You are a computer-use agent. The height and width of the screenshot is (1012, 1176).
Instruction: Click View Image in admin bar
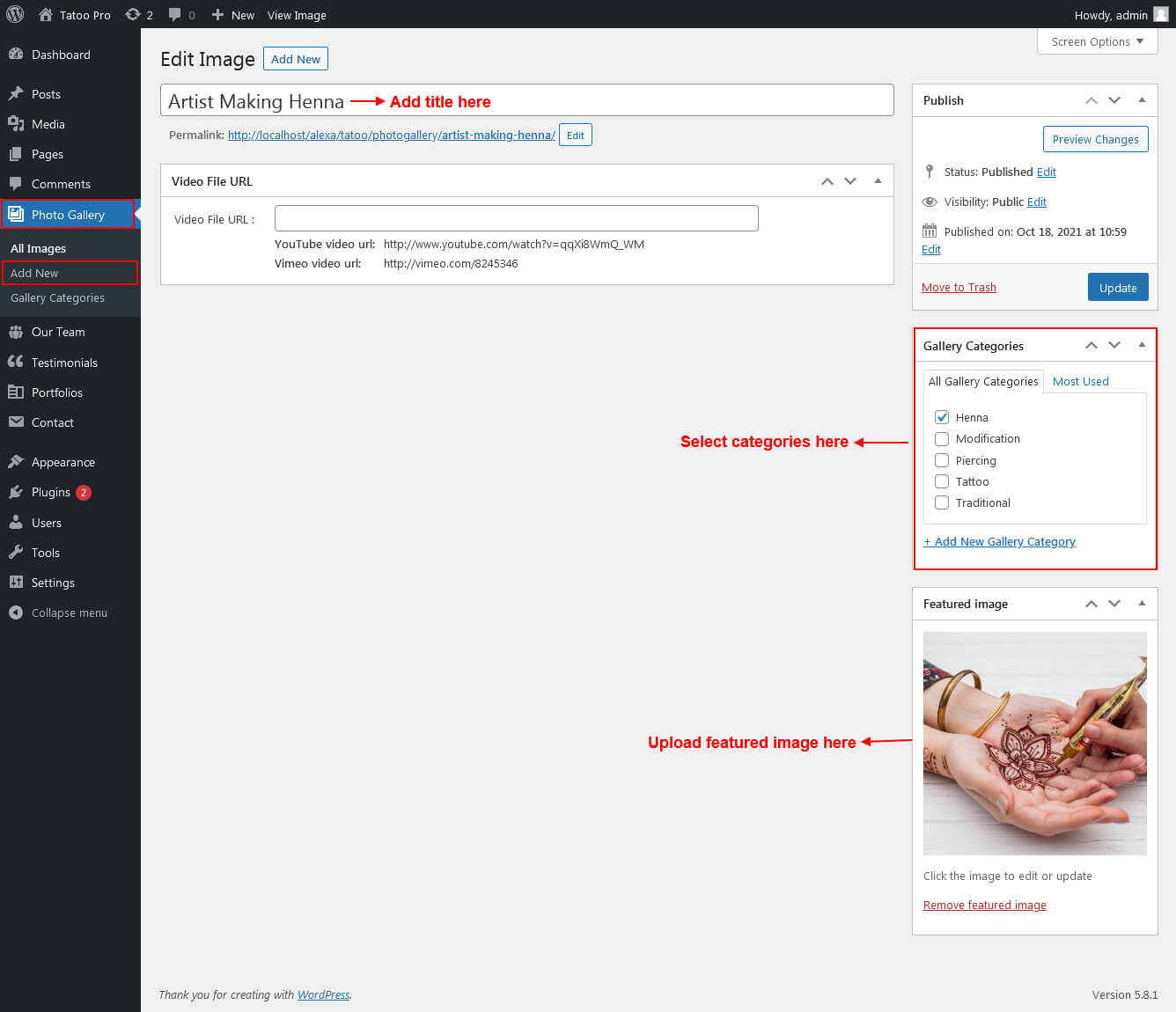pos(297,15)
